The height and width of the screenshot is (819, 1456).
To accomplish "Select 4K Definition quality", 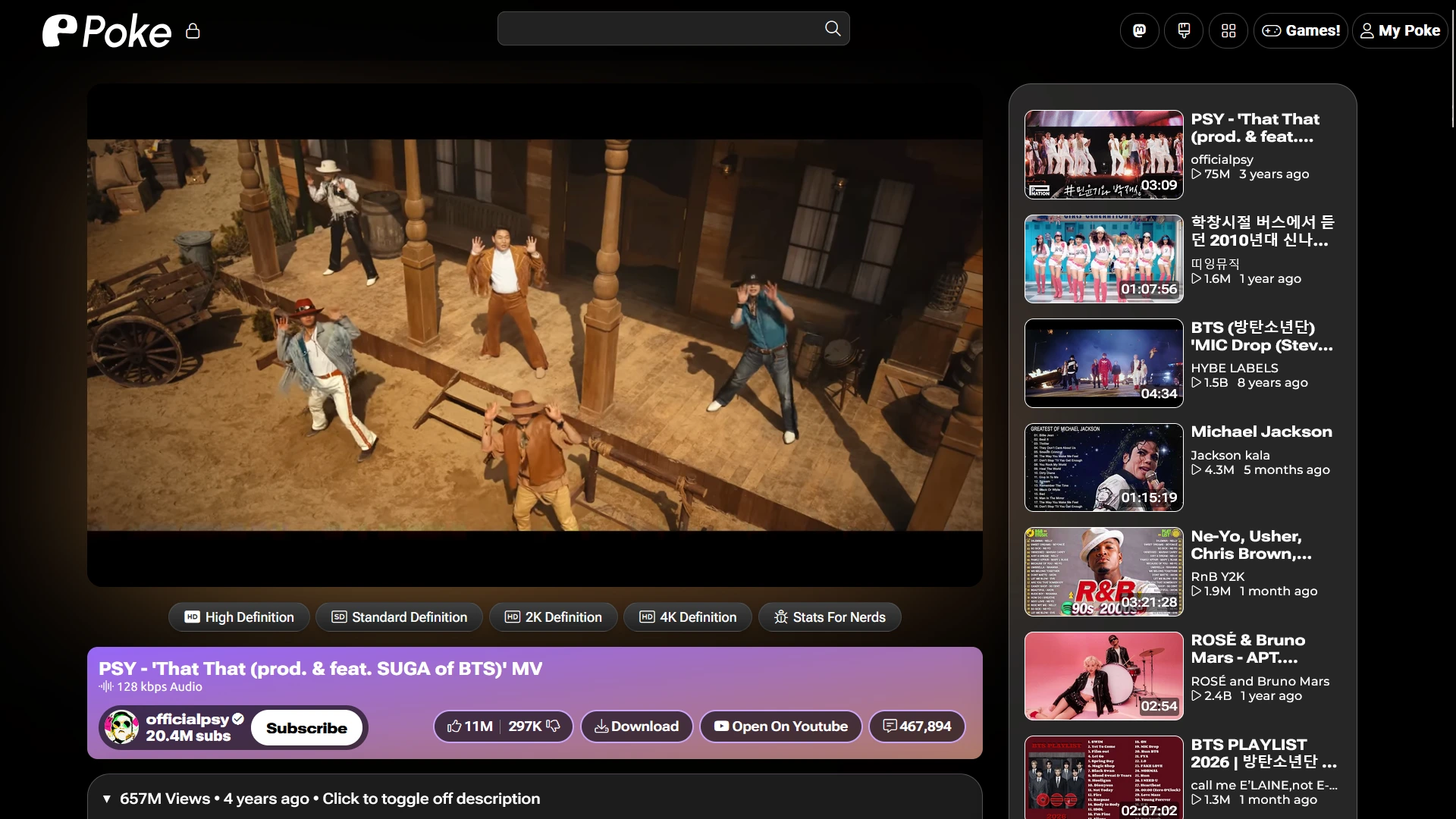I will click(x=688, y=617).
